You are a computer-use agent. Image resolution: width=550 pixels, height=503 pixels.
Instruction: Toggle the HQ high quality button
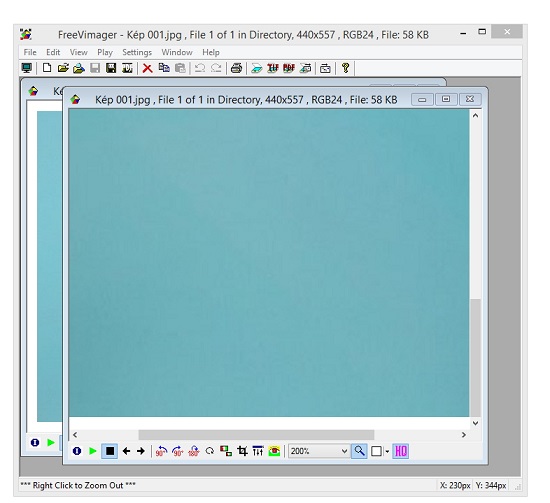[401, 451]
